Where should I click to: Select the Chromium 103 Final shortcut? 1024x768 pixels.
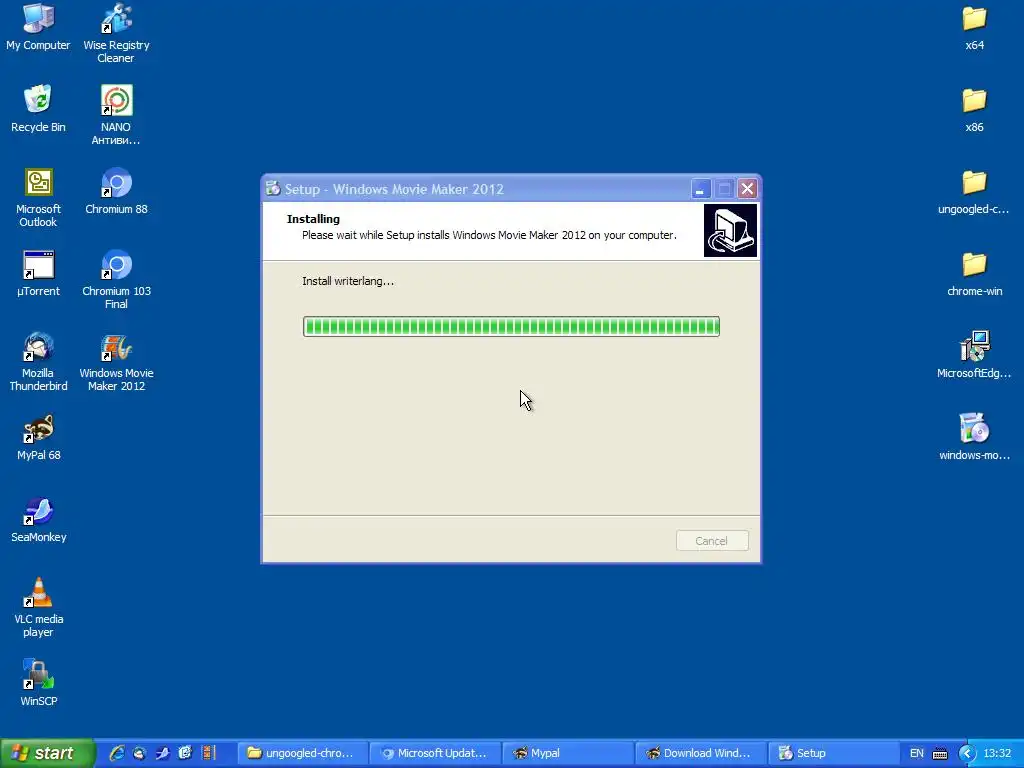(116, 280)
